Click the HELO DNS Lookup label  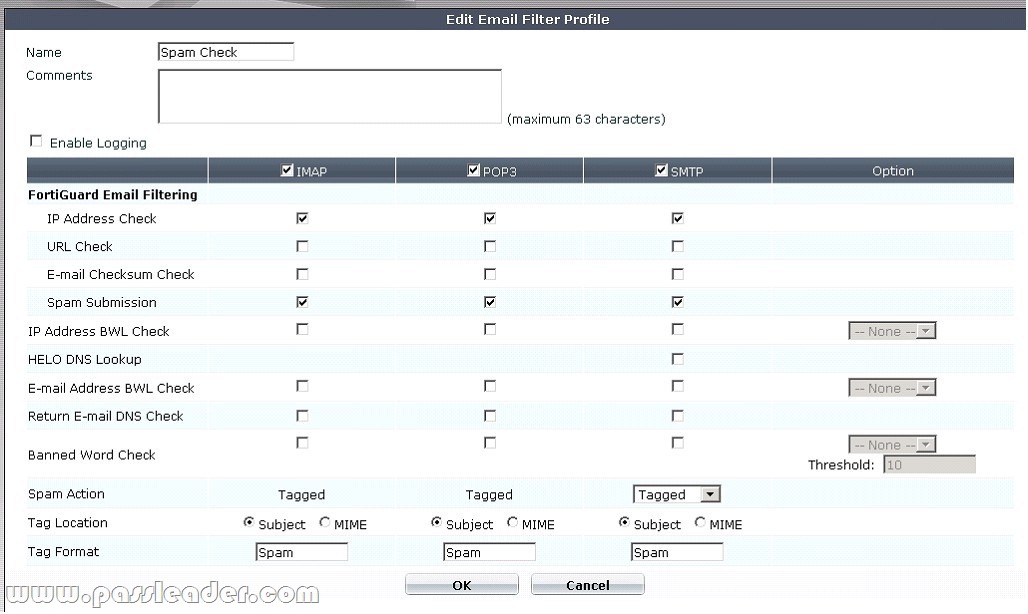click(85, 359)
